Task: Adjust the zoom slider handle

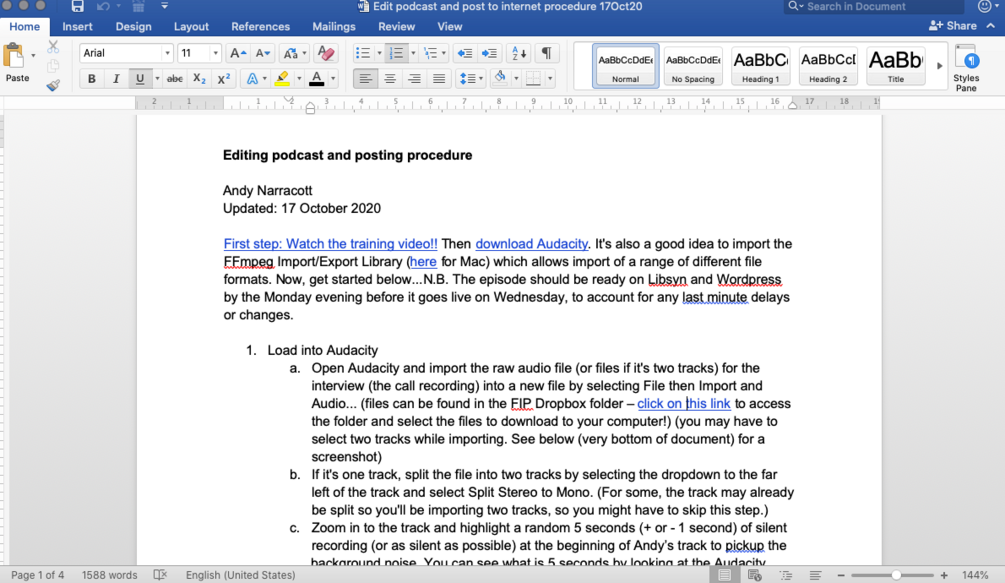Action: coord(896,575)
